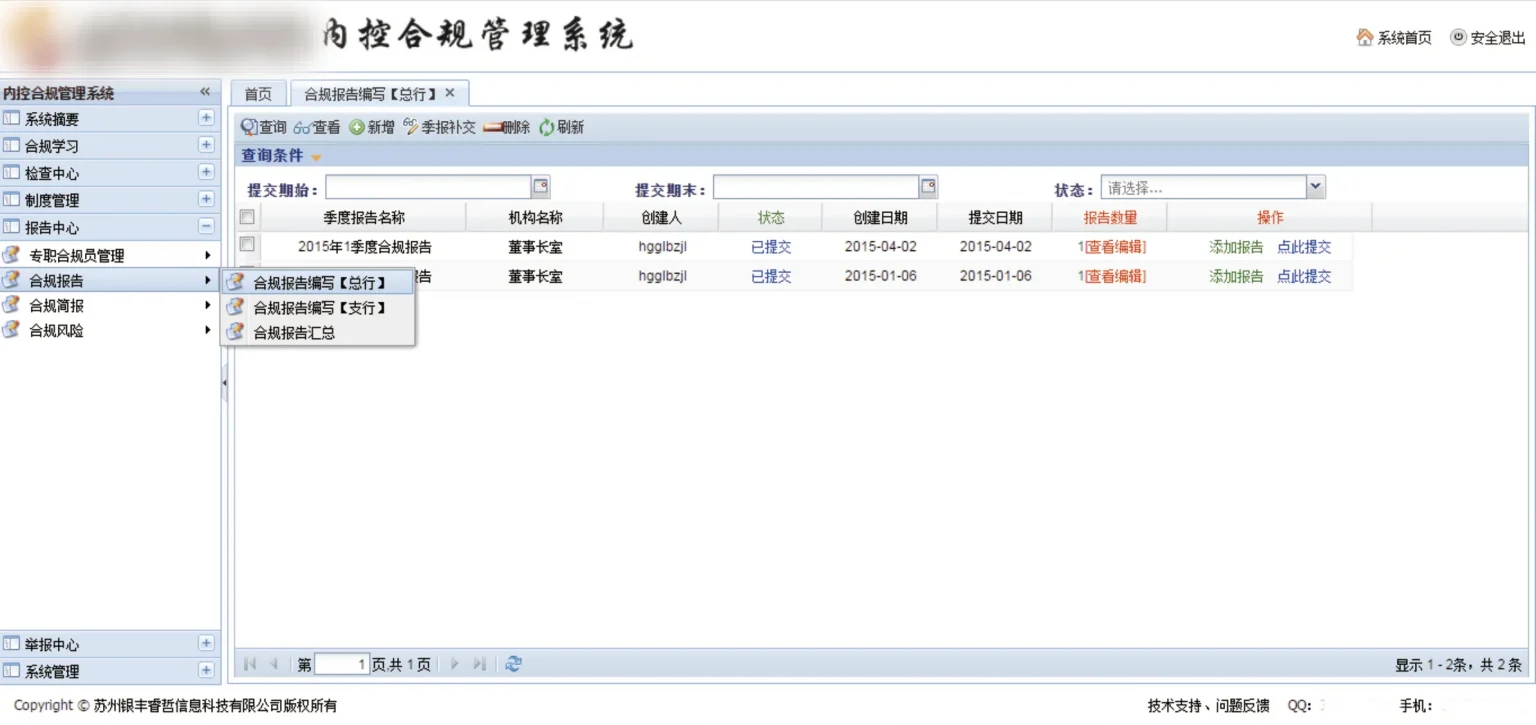Open the 提交期始 calendar picker icon
This screenshot has width=1536, height=725.
(x=541, y=187)
